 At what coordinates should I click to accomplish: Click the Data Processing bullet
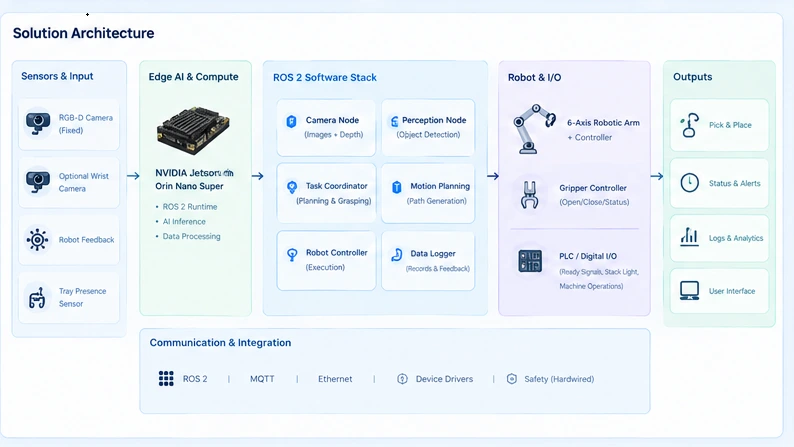(x=191, y=236)
